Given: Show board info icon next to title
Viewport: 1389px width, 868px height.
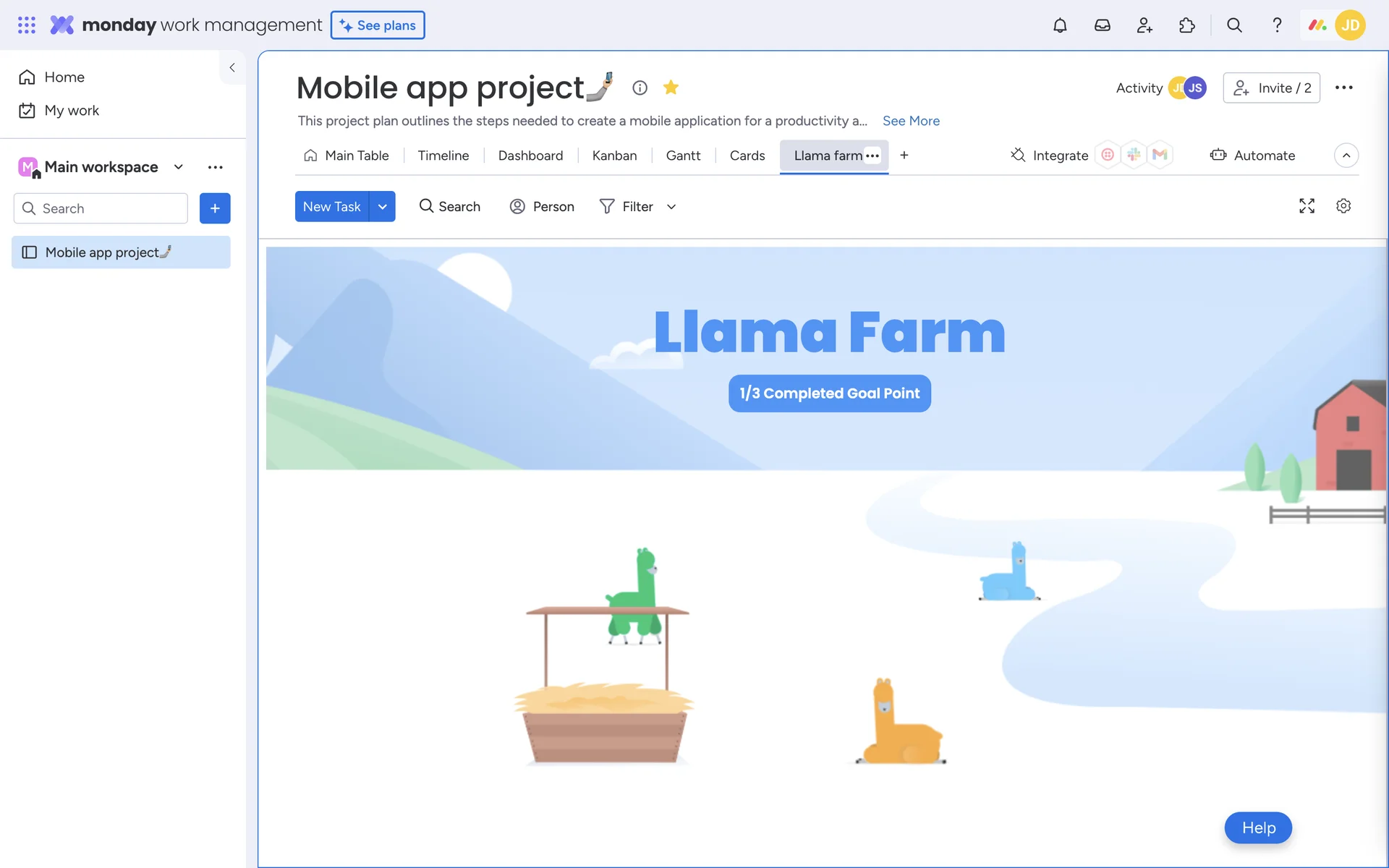Looking at the screenshot, I should tap(640, 88).
